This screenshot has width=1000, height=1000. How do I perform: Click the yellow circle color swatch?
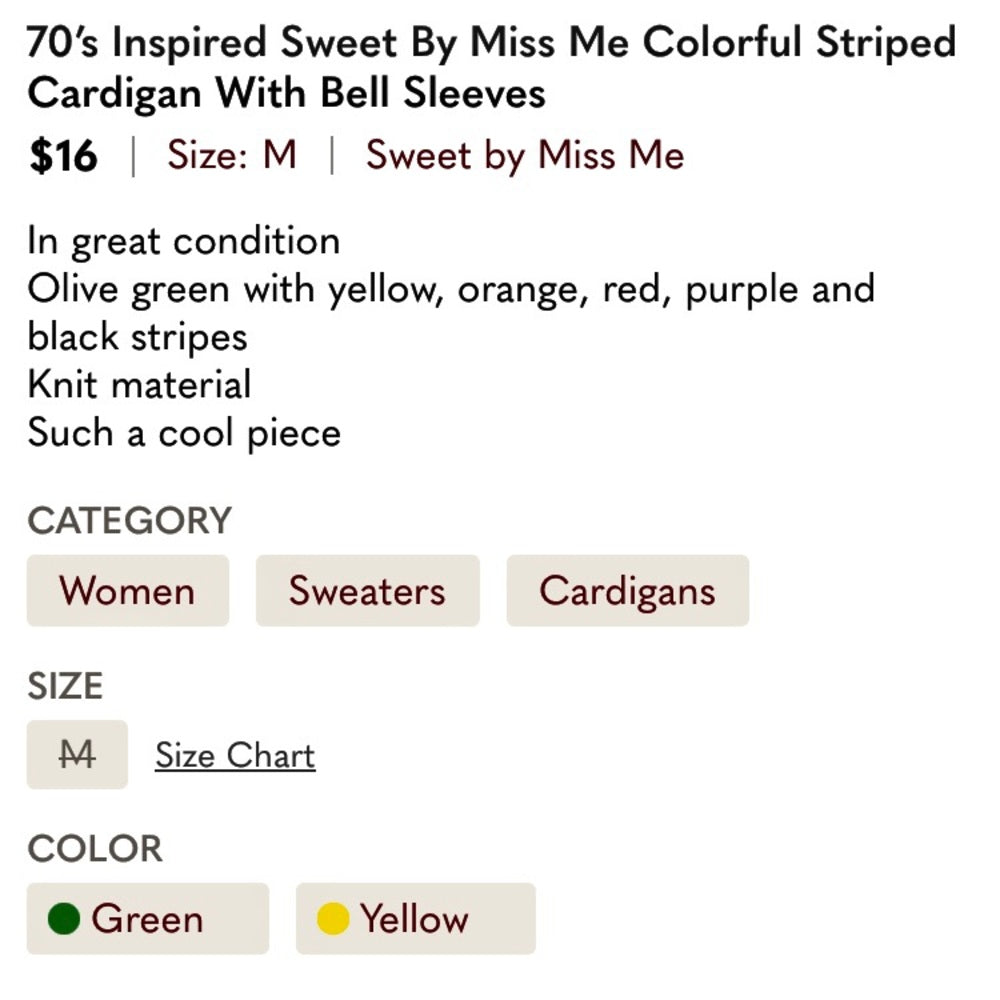tap(333, 918)
